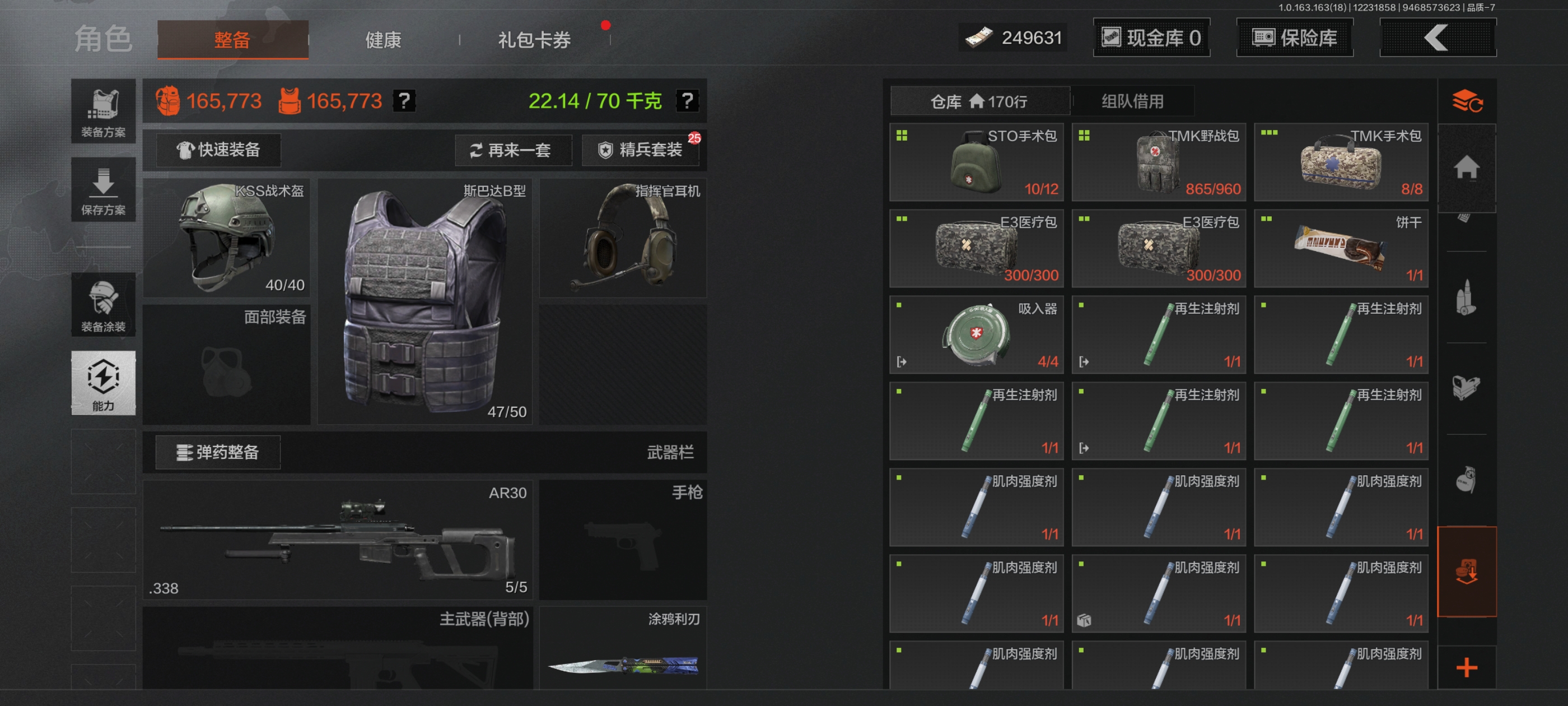Click the home category icon in right sidebar

coord(1466,167)
